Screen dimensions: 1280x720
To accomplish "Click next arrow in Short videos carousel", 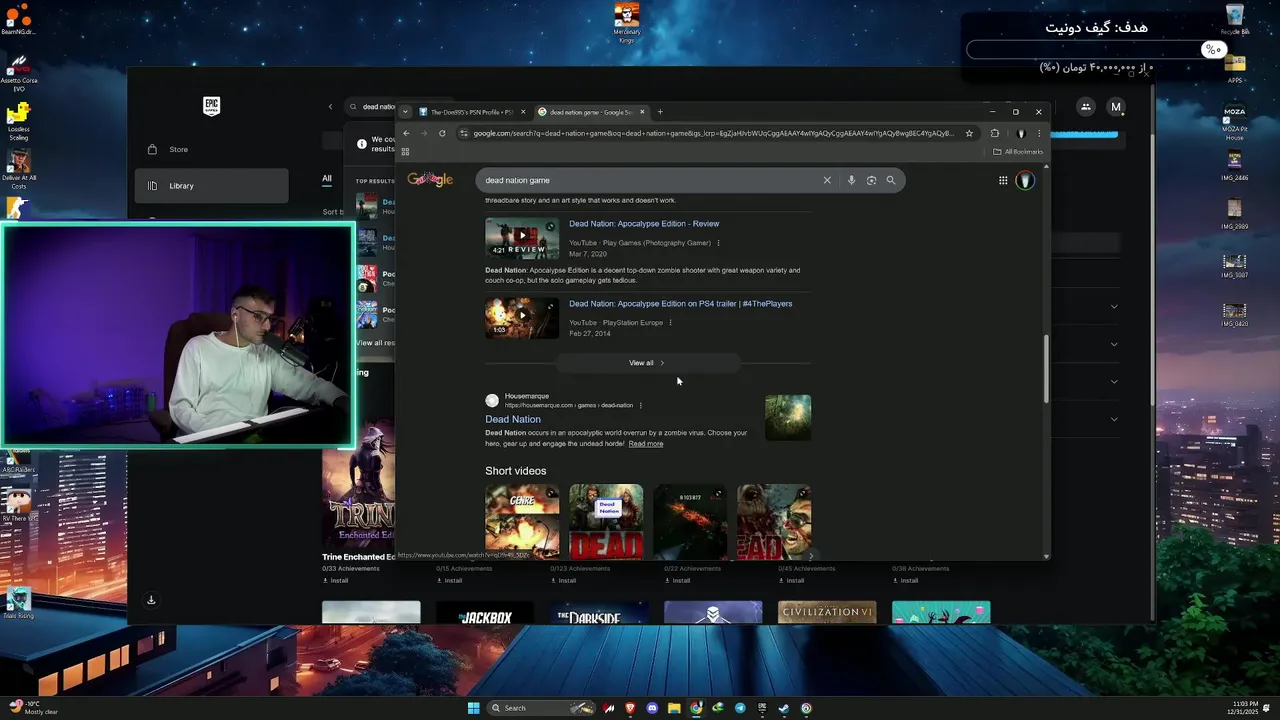I will coord(810,555).
